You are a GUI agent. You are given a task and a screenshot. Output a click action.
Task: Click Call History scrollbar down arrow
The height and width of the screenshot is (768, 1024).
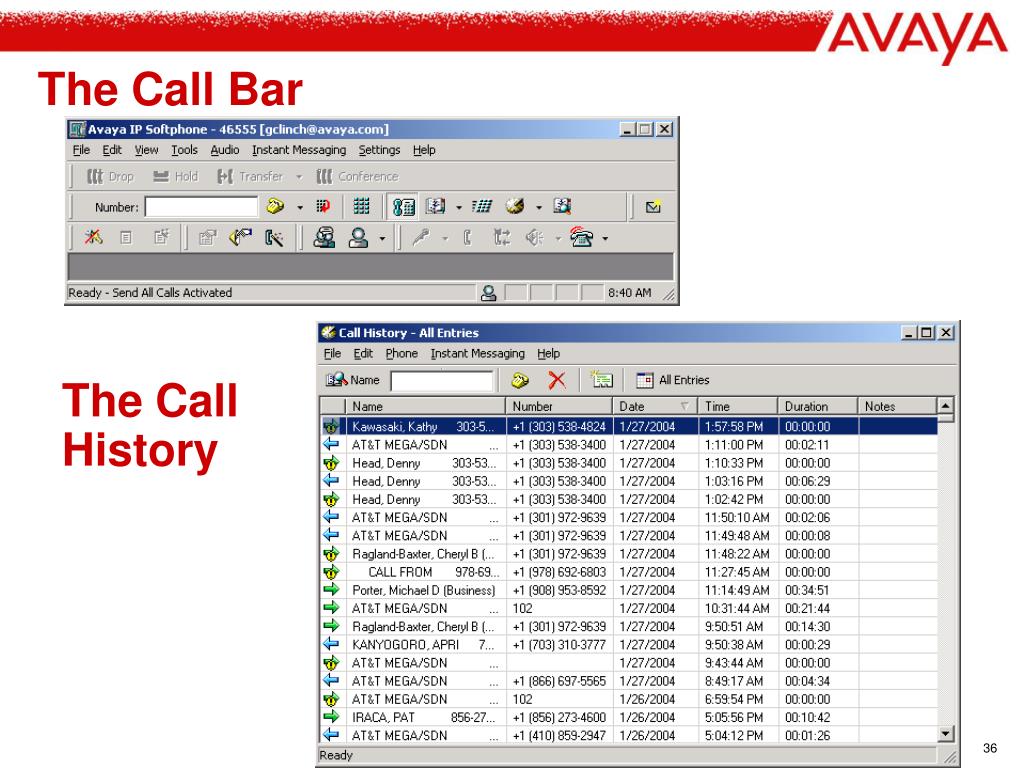(946, 734)
